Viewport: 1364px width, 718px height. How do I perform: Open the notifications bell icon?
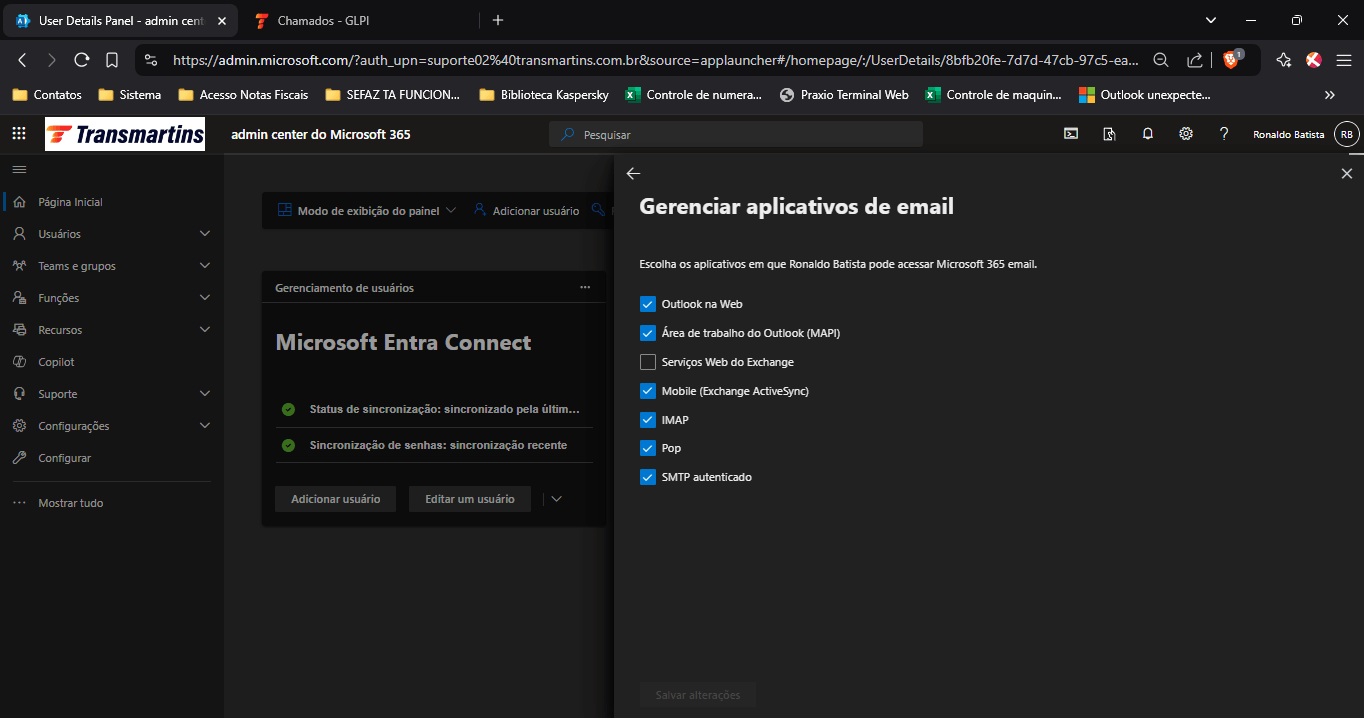click(x=1148, y=134)
